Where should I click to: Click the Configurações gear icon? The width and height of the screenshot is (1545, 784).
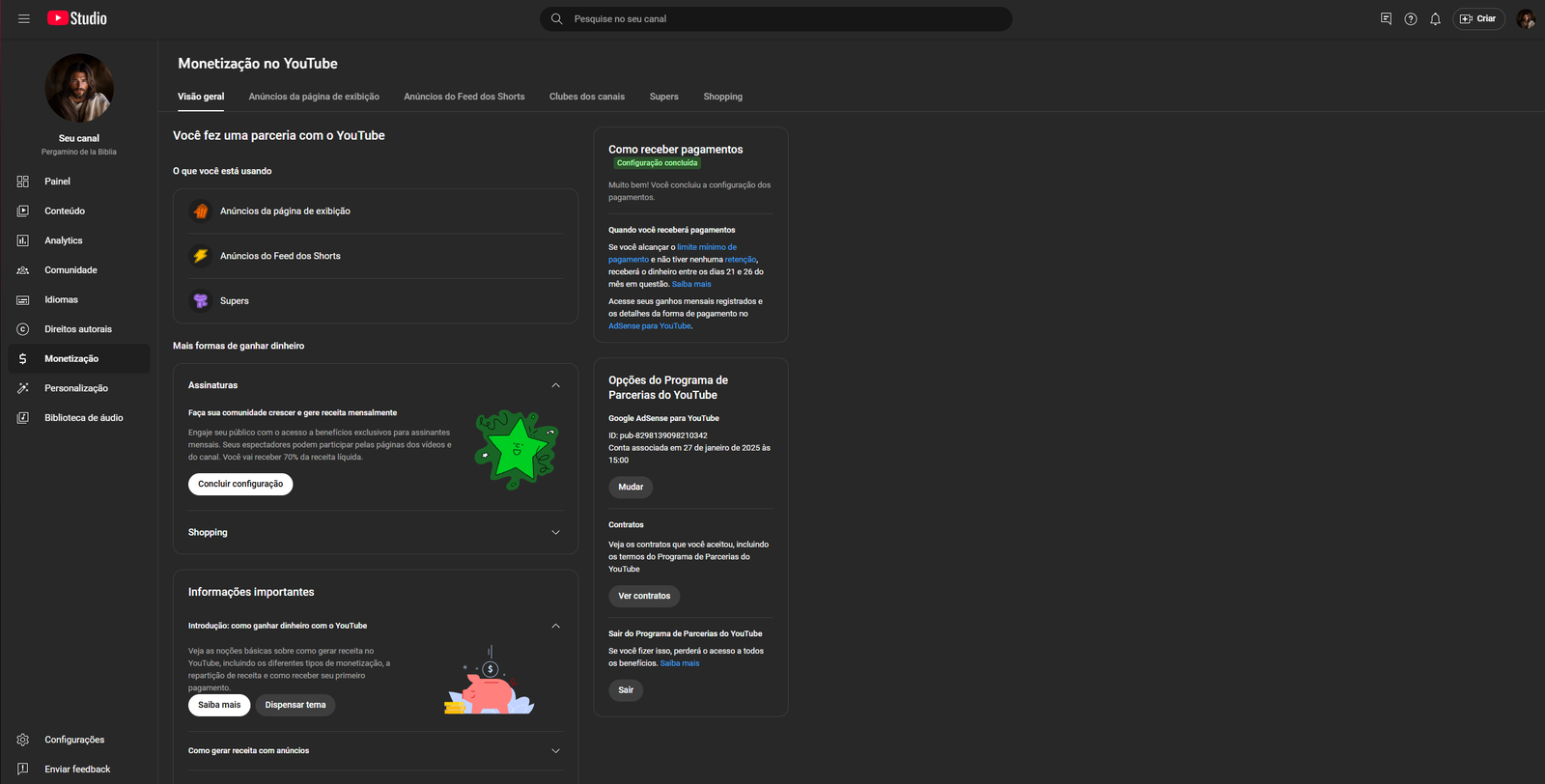tap(23, 740)
